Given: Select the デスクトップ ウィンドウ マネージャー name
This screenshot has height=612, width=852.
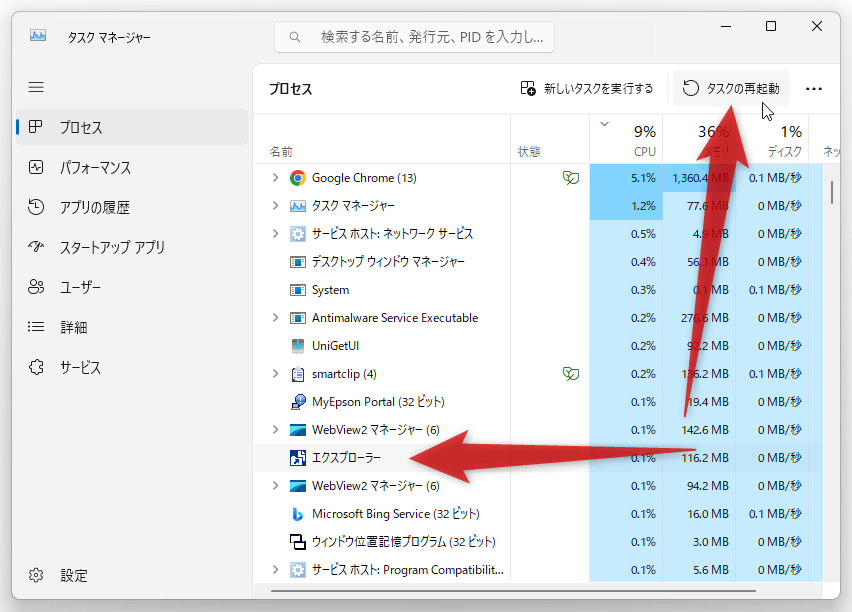Looking at the screenshot, I should coord(389,262).
